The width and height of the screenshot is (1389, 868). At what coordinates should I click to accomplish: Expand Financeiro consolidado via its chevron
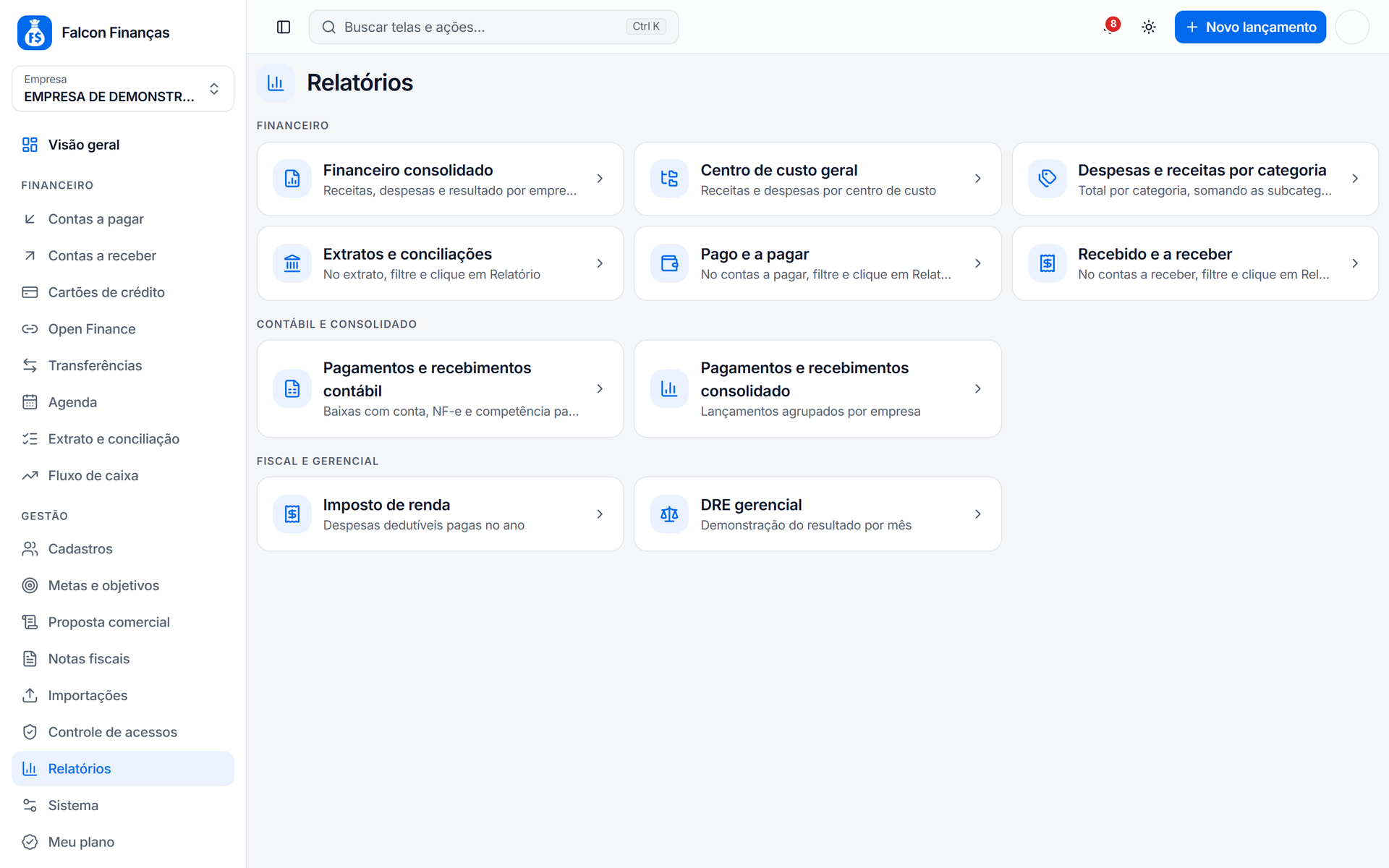(600, 179)
